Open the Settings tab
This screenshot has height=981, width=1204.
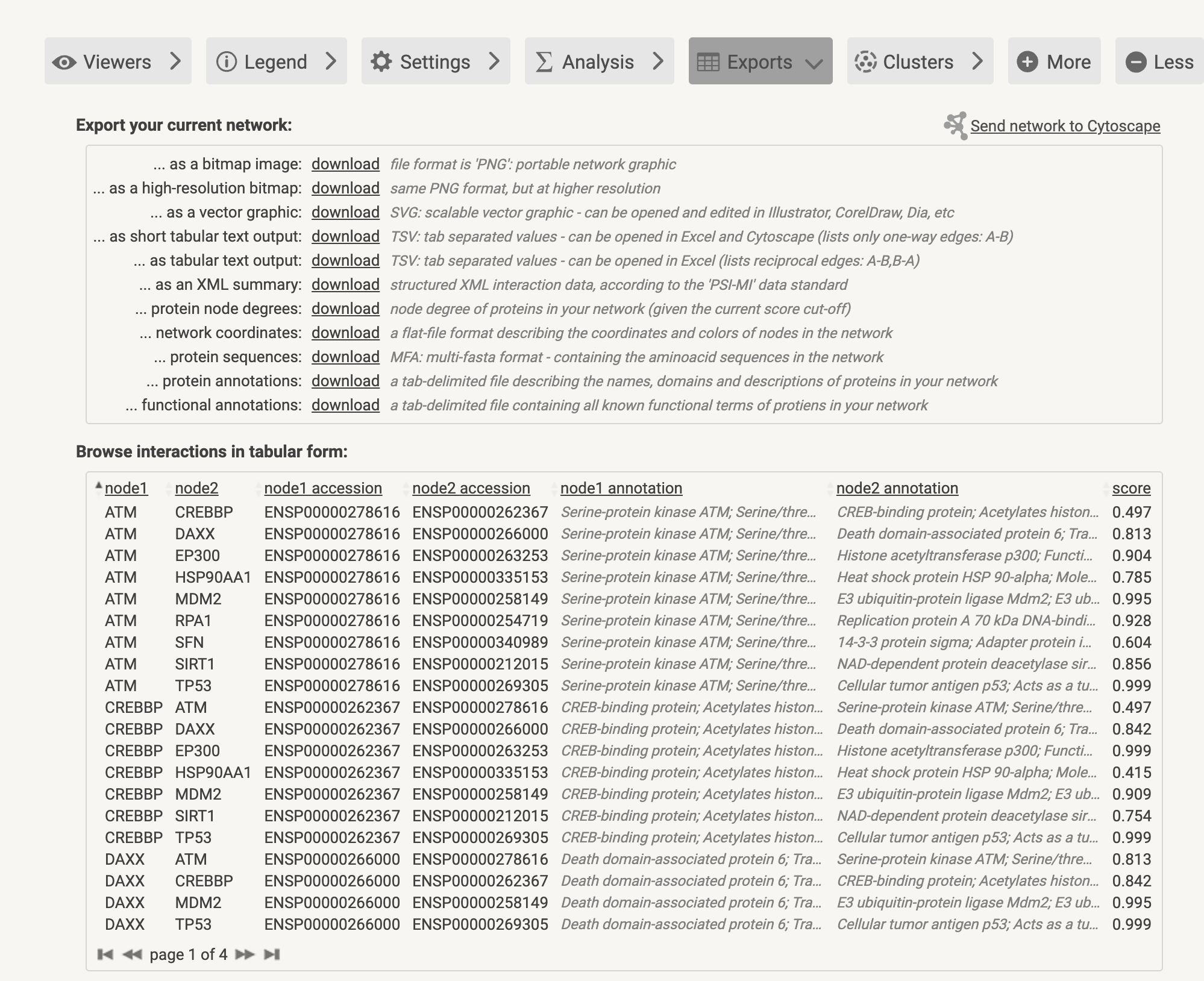click(434, 61)
